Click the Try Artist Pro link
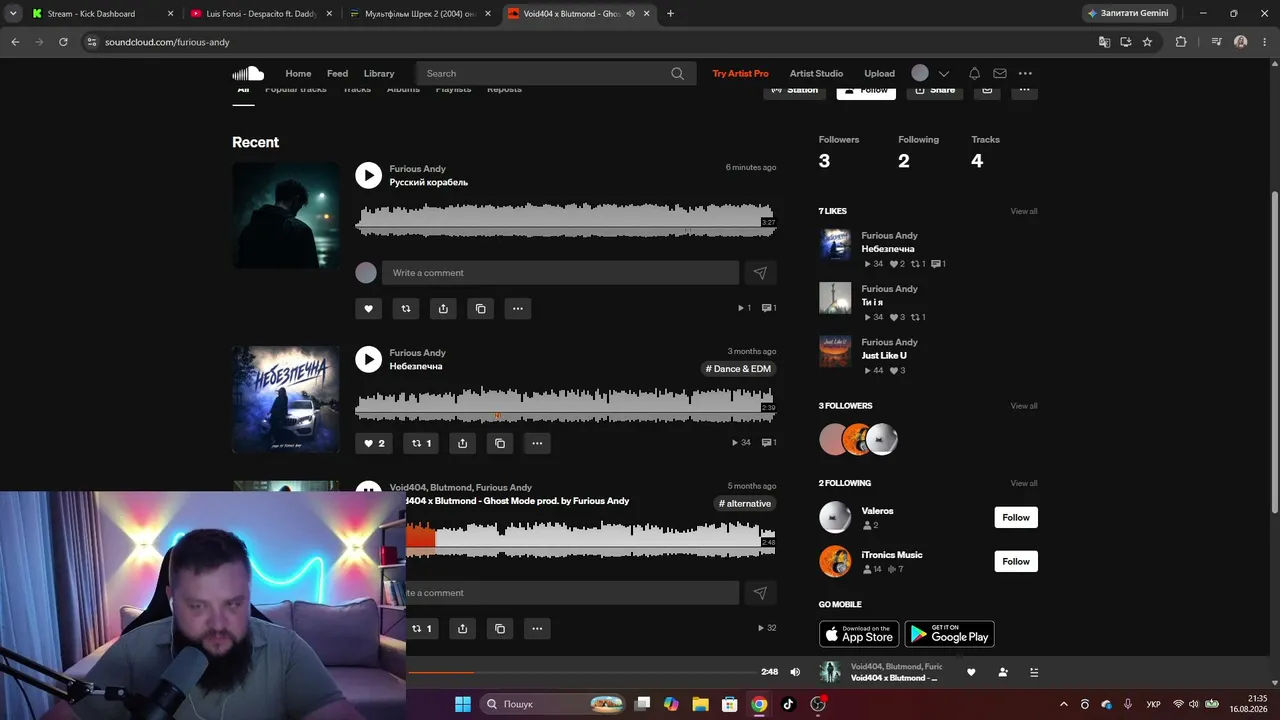1280x720 pixels. coord(740,73)
